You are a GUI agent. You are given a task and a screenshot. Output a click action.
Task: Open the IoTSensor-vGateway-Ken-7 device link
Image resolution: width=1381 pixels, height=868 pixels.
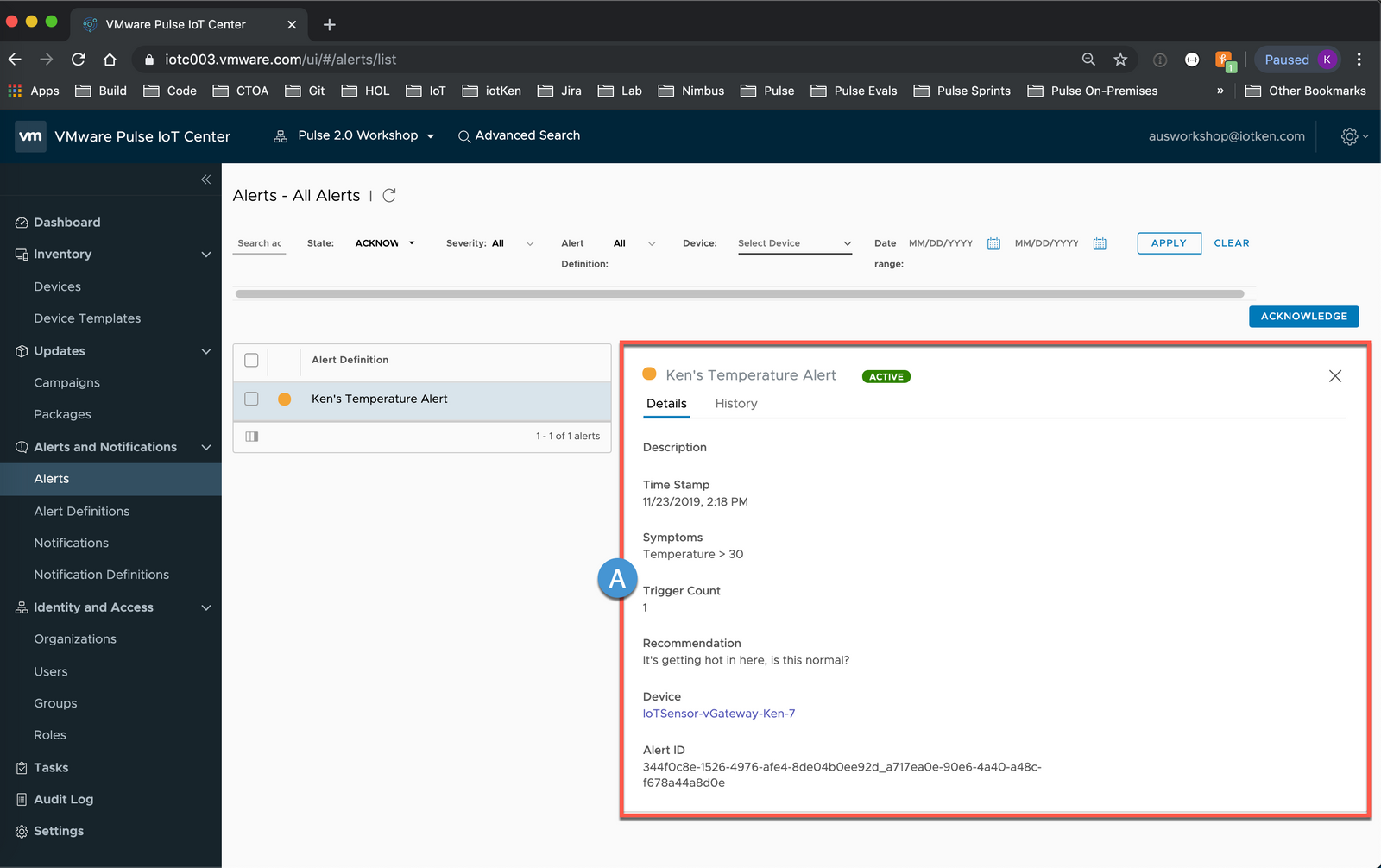(718, 714)
